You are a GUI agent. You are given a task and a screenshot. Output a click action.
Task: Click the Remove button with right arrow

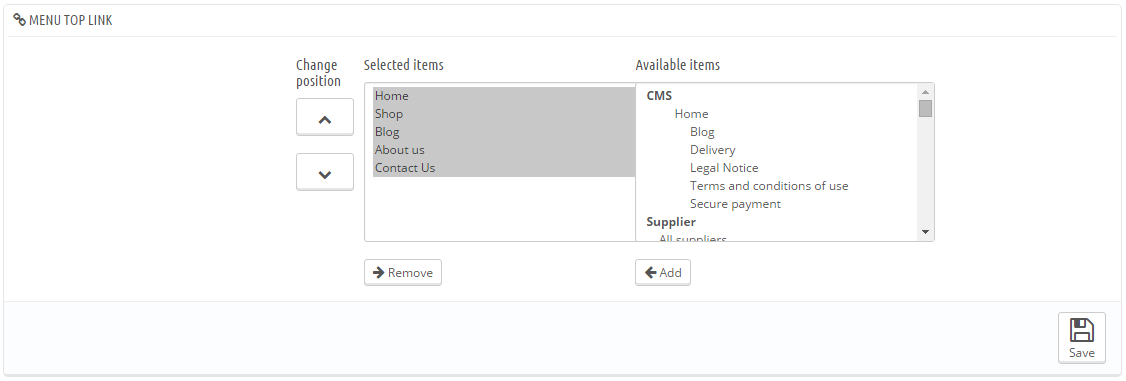click(x=403, y=273)
